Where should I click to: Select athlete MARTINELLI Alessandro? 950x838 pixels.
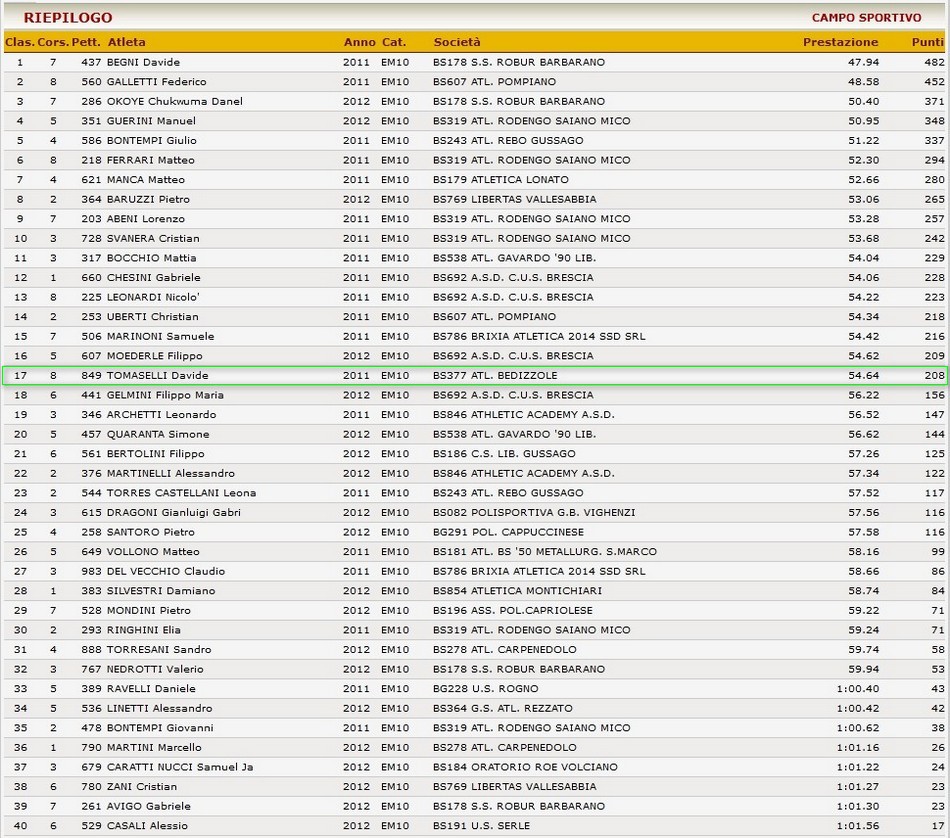pos(170,474)
